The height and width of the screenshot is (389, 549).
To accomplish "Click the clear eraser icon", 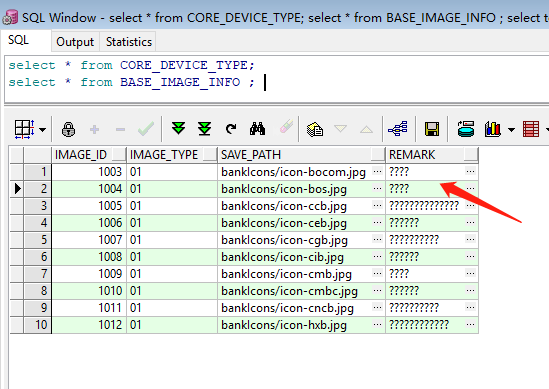I will point(286,127).
